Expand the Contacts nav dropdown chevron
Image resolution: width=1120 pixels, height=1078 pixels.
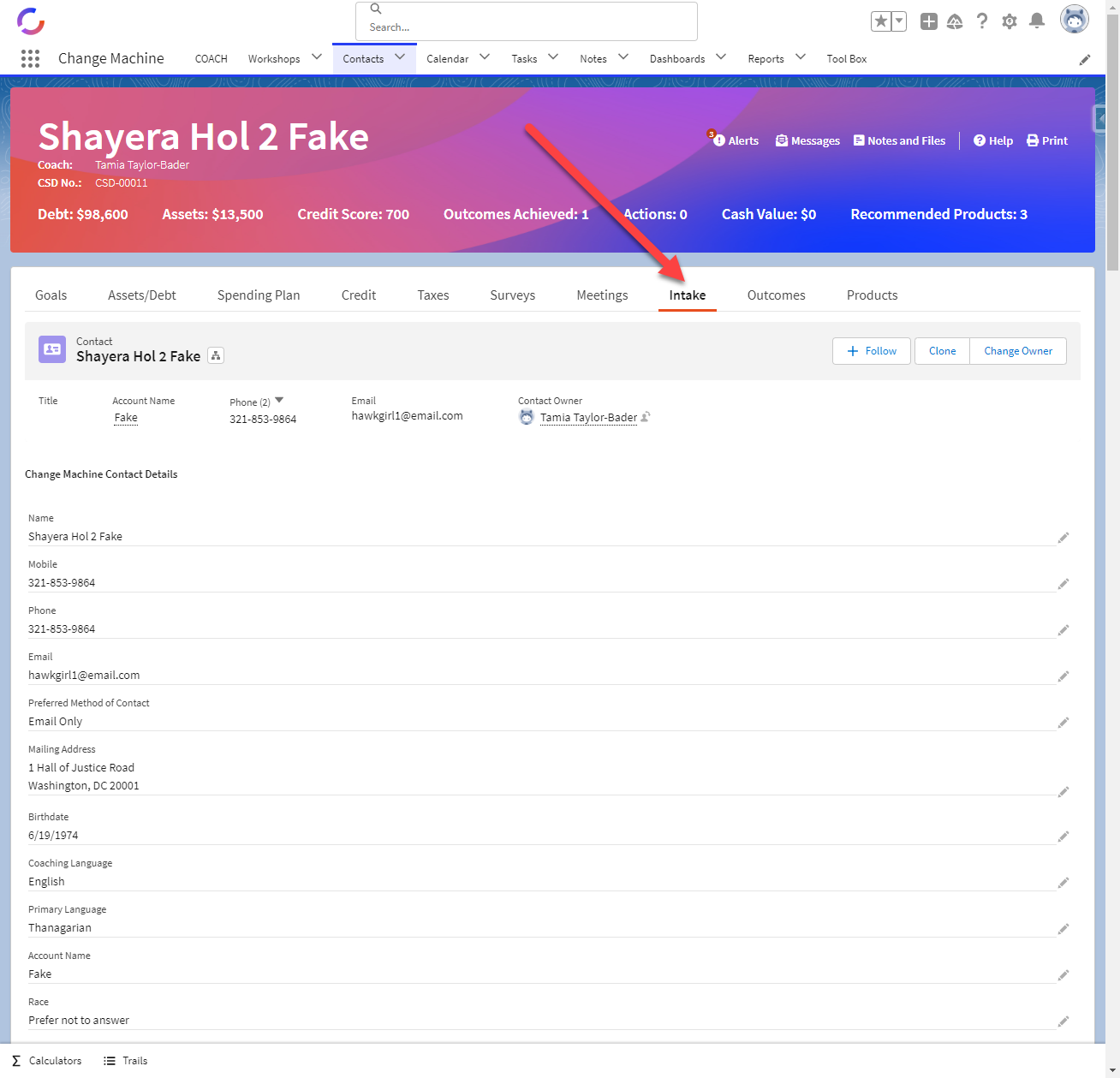(x=400, y=57)
